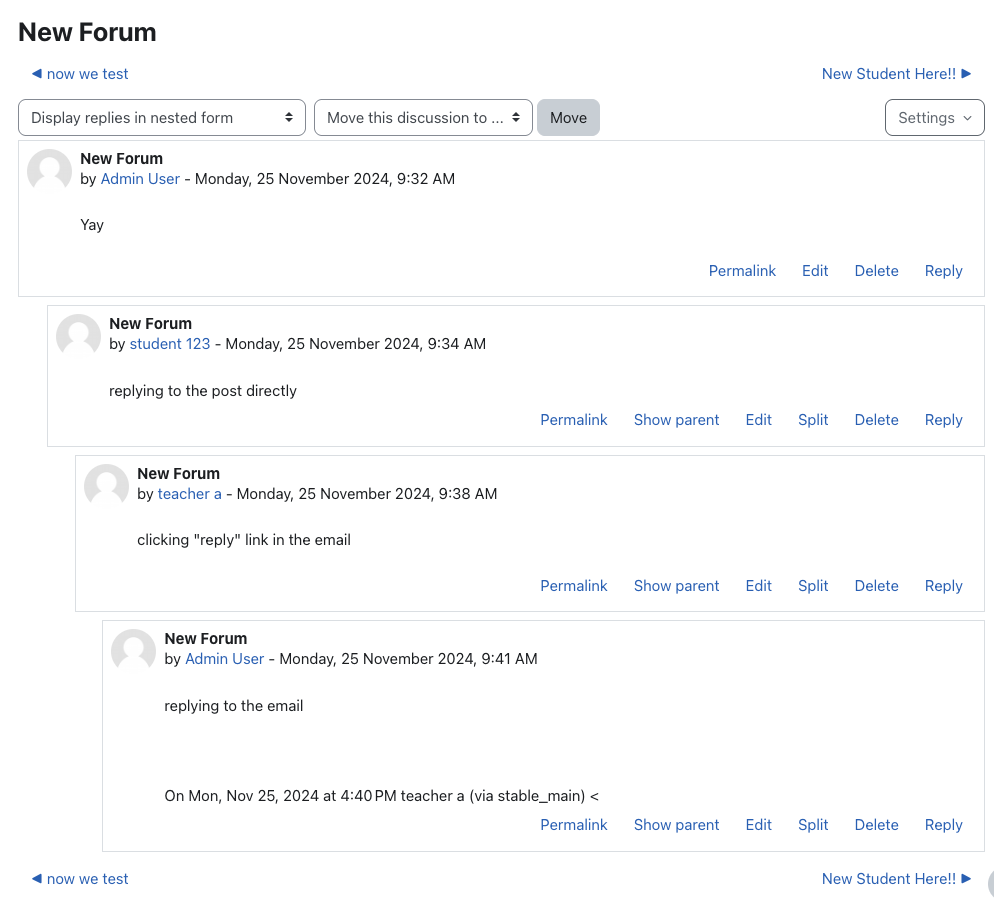Reply to the original Yay post
This screenshot has height=898, width=994.
(943, 271)
